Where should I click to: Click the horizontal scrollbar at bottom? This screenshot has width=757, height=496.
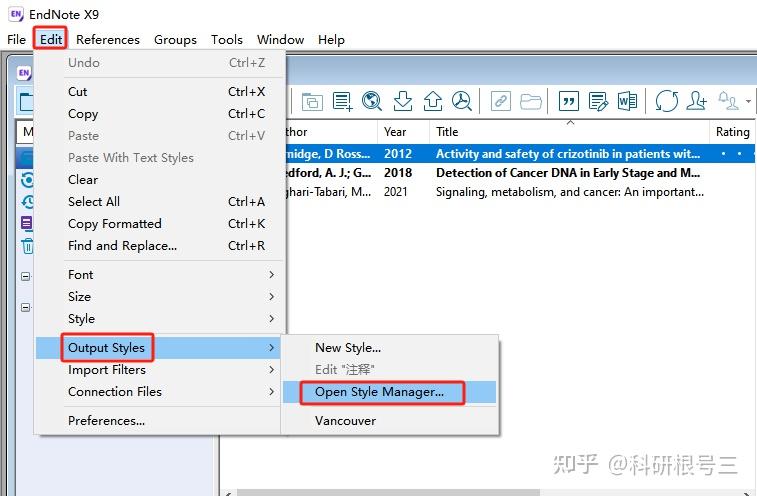pos(389,493)
